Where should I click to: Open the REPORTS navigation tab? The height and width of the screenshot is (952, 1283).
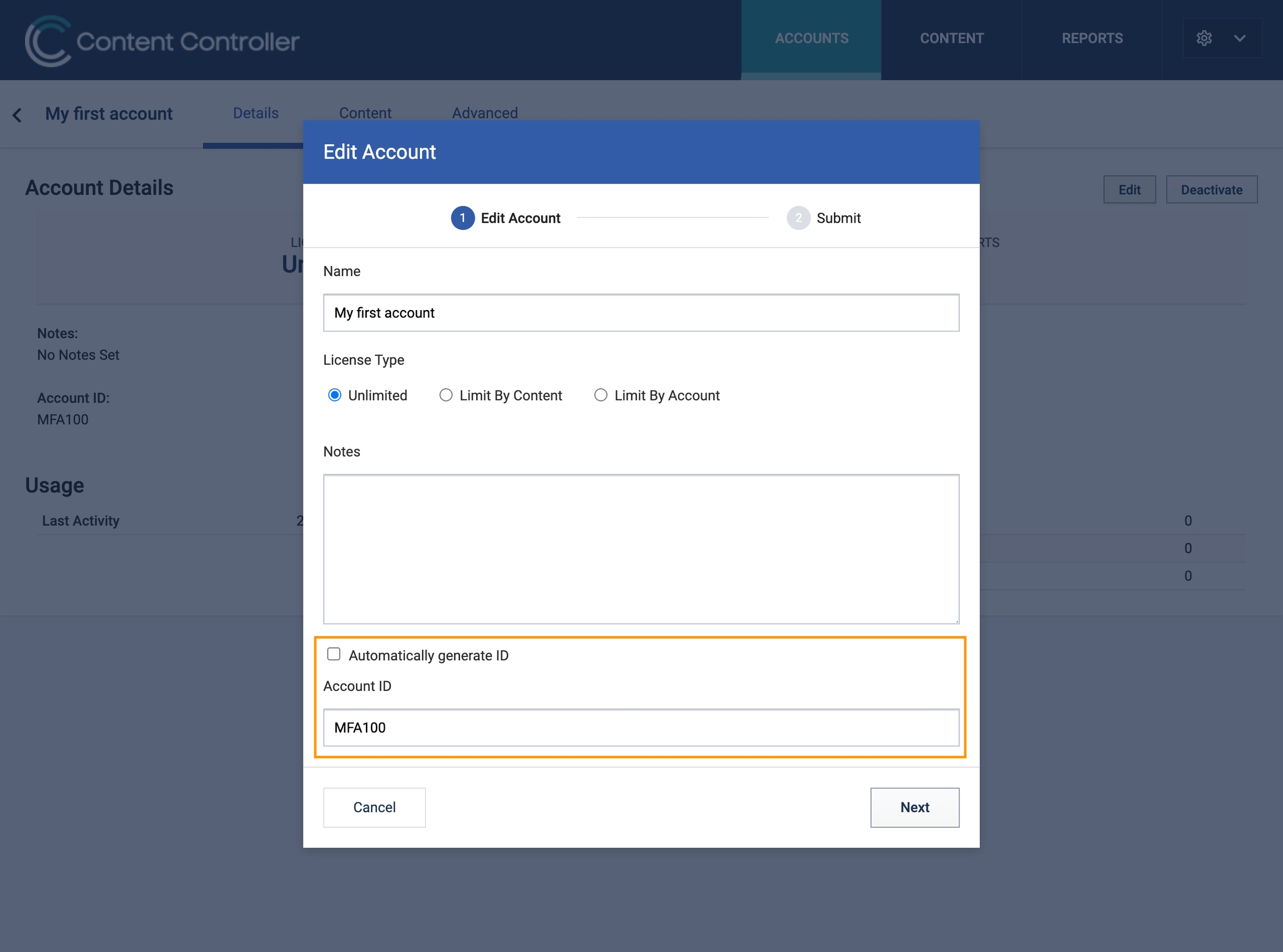1092,38
